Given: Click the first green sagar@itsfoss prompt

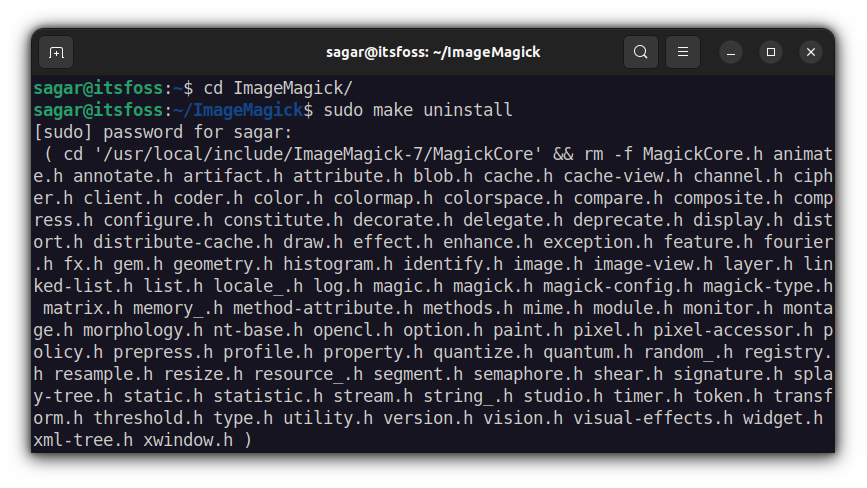Looking at the screenshot, I should click(x=98, y=88).
